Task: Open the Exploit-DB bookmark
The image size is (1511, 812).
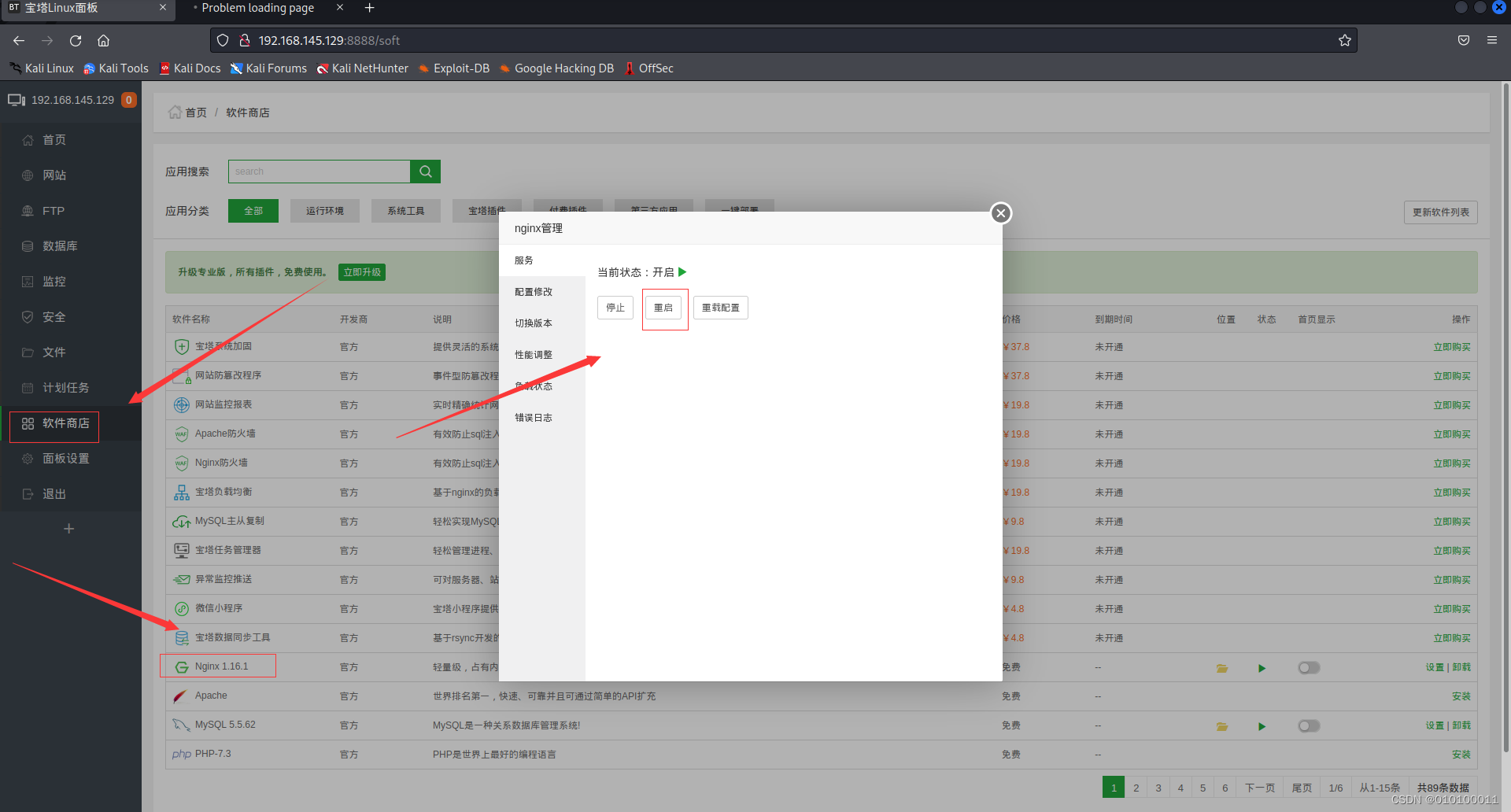Action: [454, 68]
